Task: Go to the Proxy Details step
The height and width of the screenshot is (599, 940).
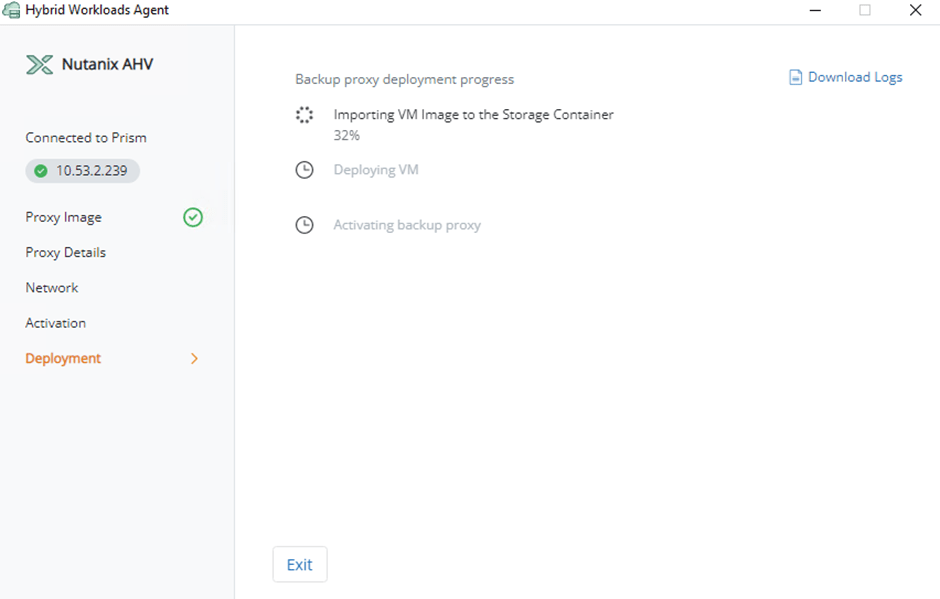Action: (66, 252)
